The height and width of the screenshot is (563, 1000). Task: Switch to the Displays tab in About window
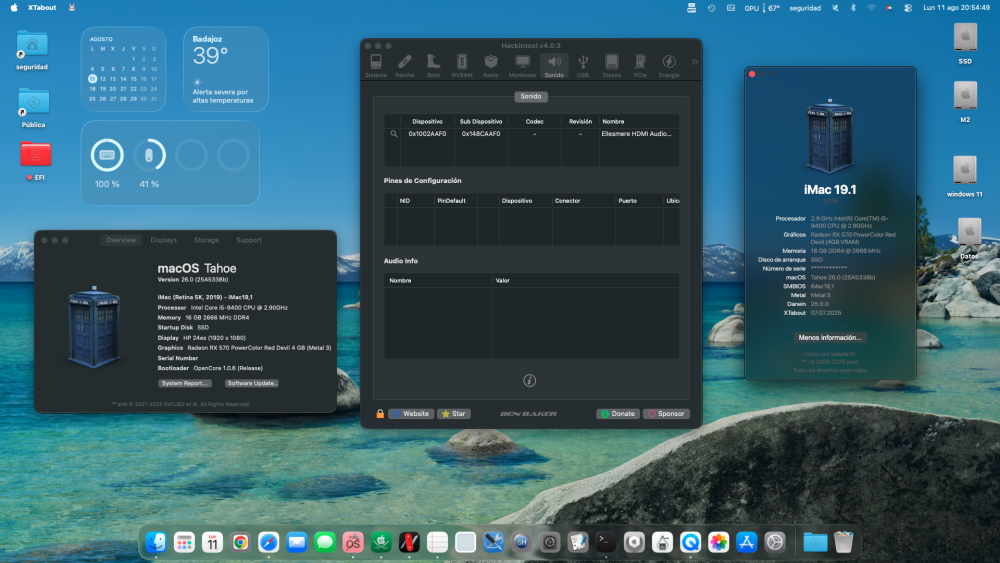[x=163, y=240]
